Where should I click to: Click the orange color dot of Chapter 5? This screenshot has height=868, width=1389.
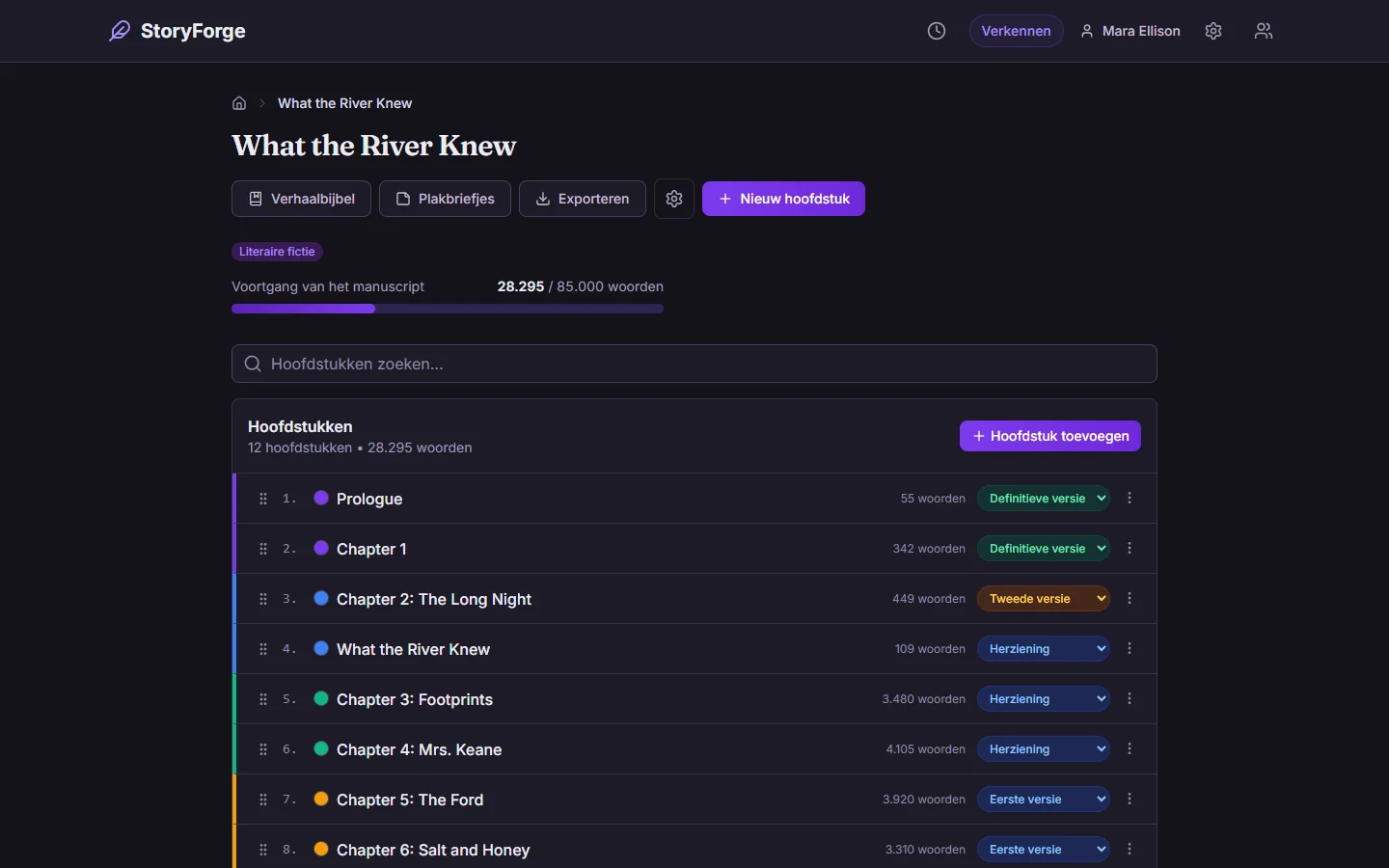(x=321, y=800)
